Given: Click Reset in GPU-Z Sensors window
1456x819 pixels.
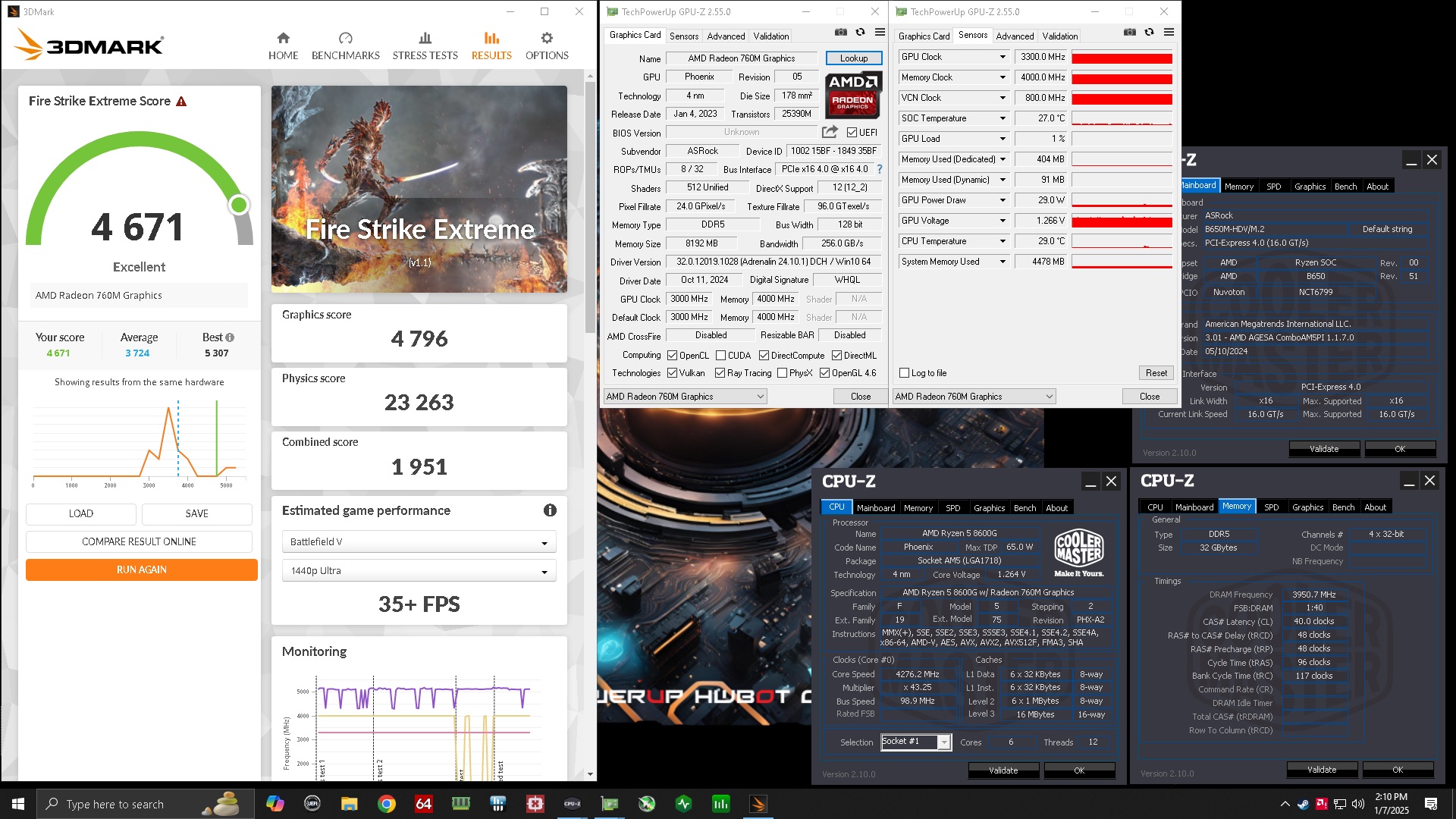Looking at the screenshot, I should [1156, 372].
